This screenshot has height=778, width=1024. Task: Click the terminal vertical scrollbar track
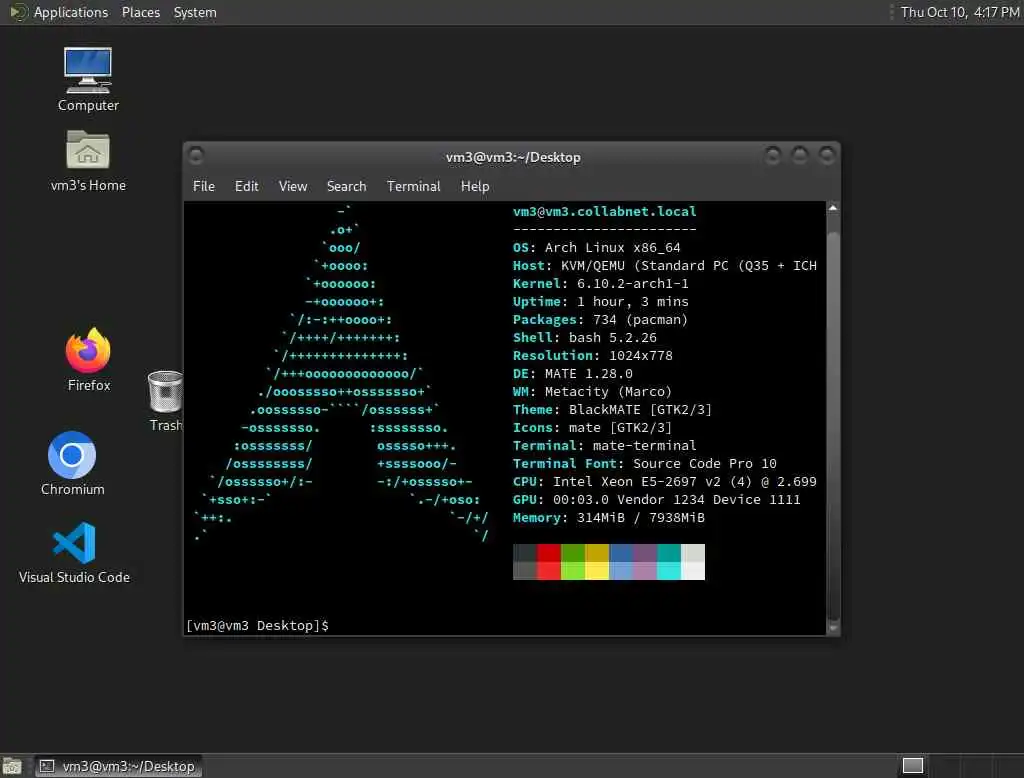pos(833,418)
